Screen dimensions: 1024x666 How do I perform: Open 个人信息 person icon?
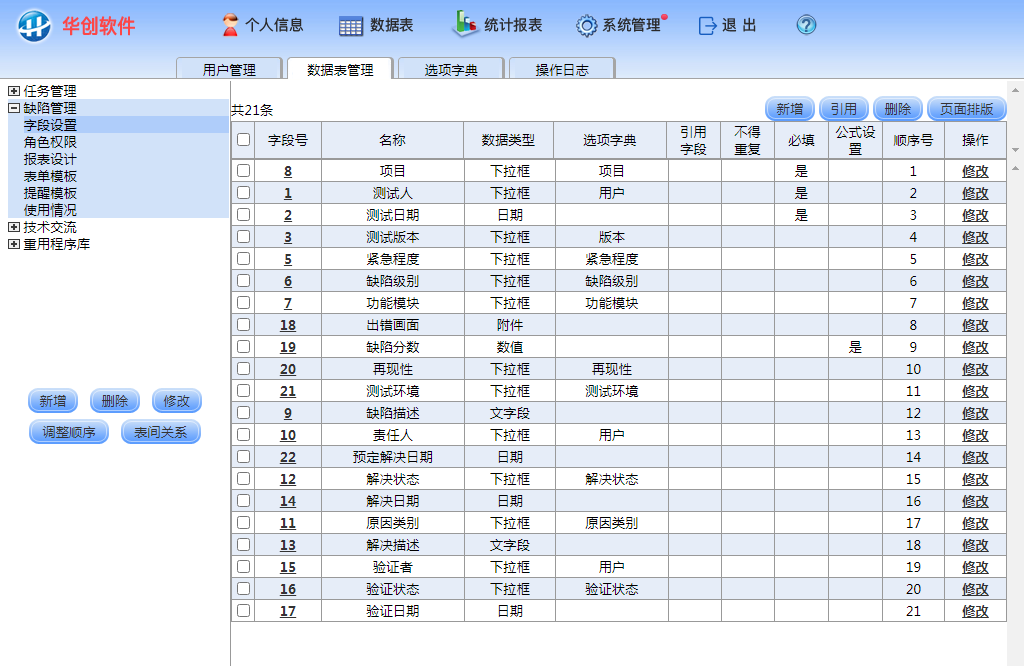pyautogui.click(x=230, y=25)
